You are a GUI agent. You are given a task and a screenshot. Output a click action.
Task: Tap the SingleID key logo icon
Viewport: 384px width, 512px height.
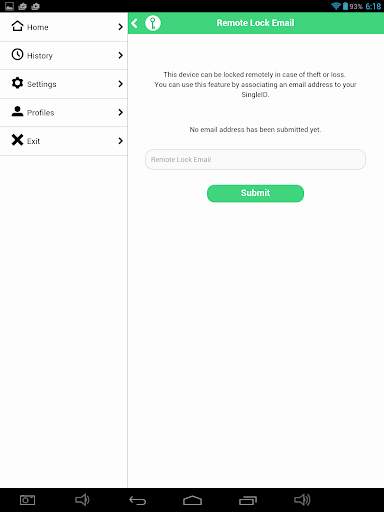click(x=153, y=23)
